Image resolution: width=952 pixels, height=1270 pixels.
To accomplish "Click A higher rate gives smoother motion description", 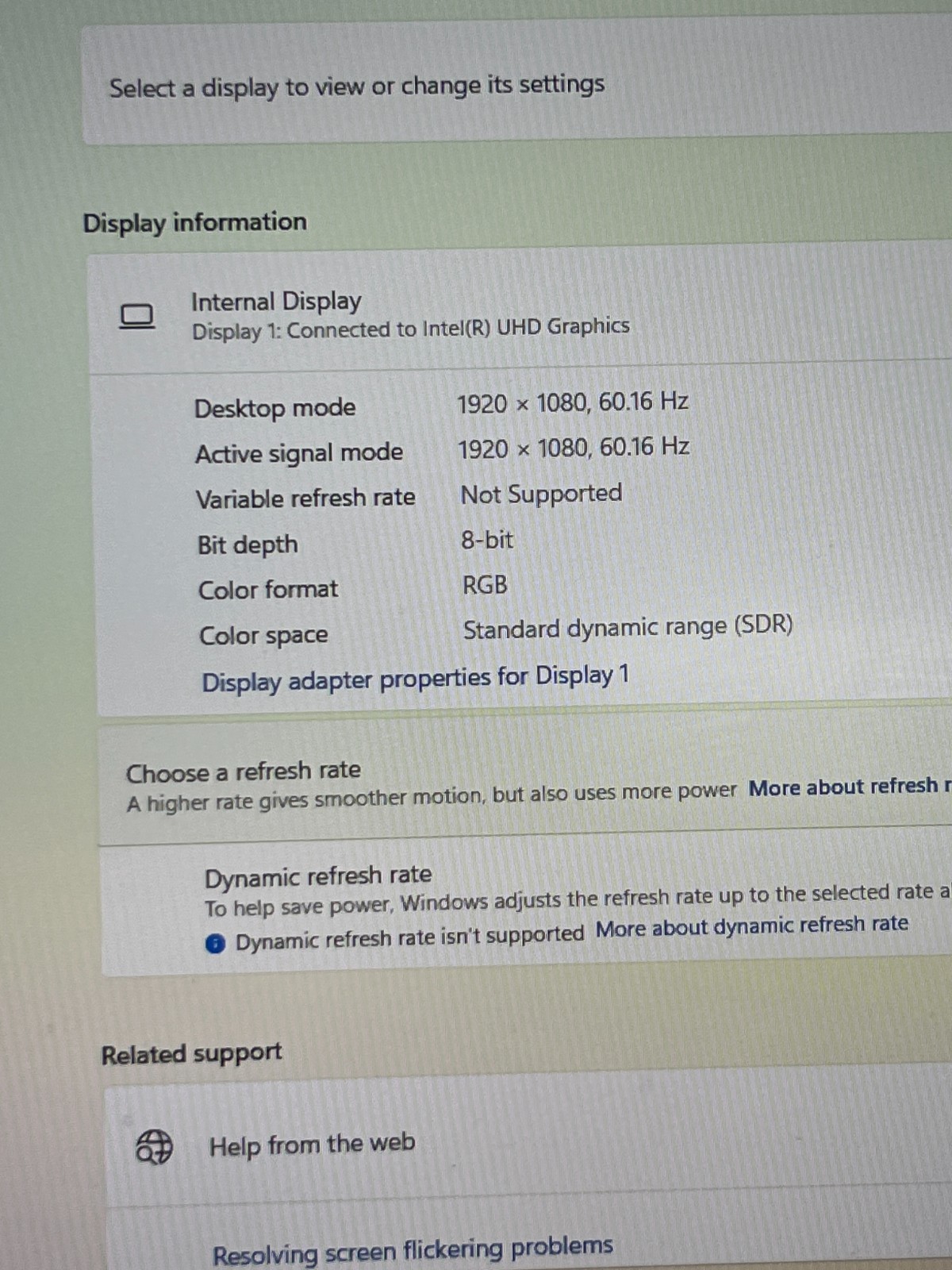I will tap(432, 798).
